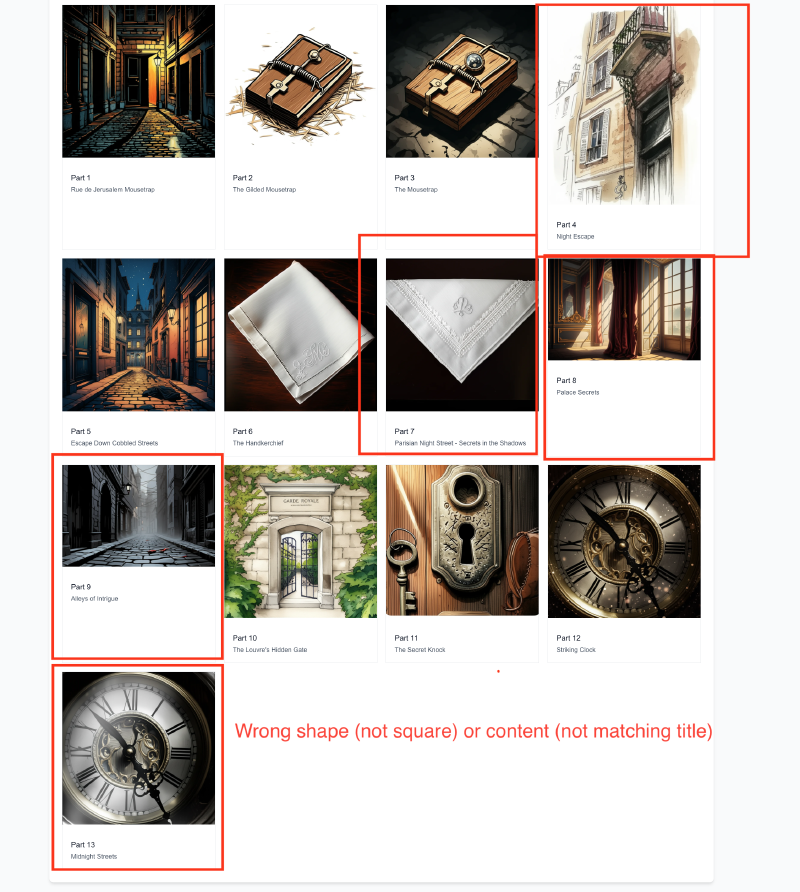
Task: Open the Part 10 ivy-covered gate image
Action: point(300,541)
